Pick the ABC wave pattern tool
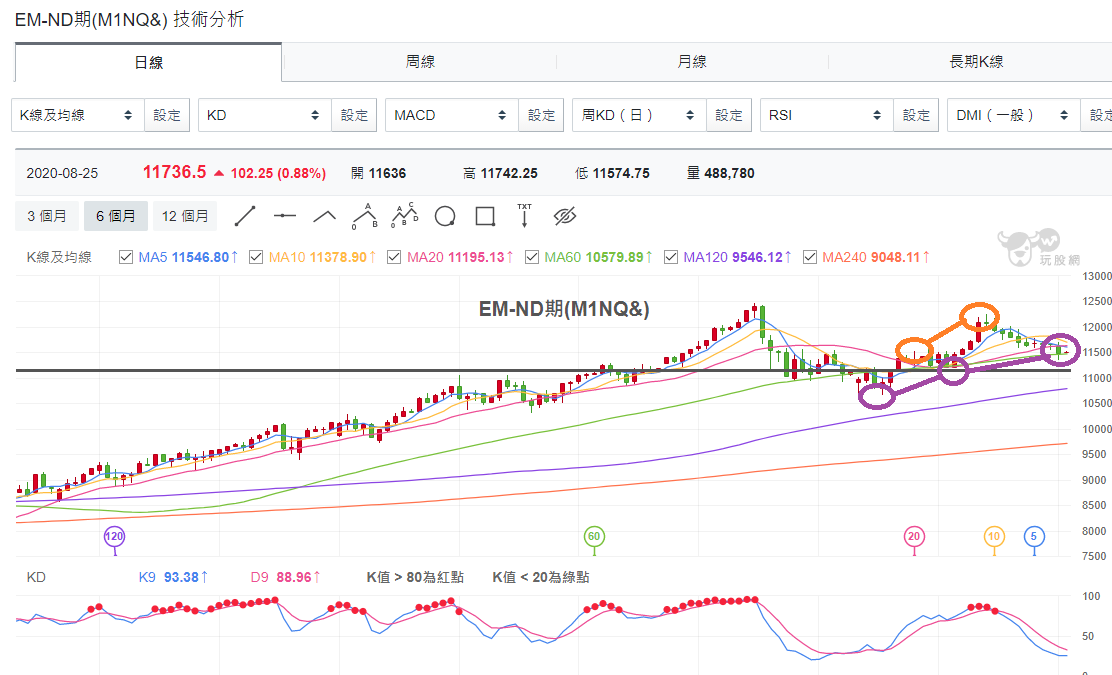Viewport: 1112px width, 675px height. (x=365, y=216)
